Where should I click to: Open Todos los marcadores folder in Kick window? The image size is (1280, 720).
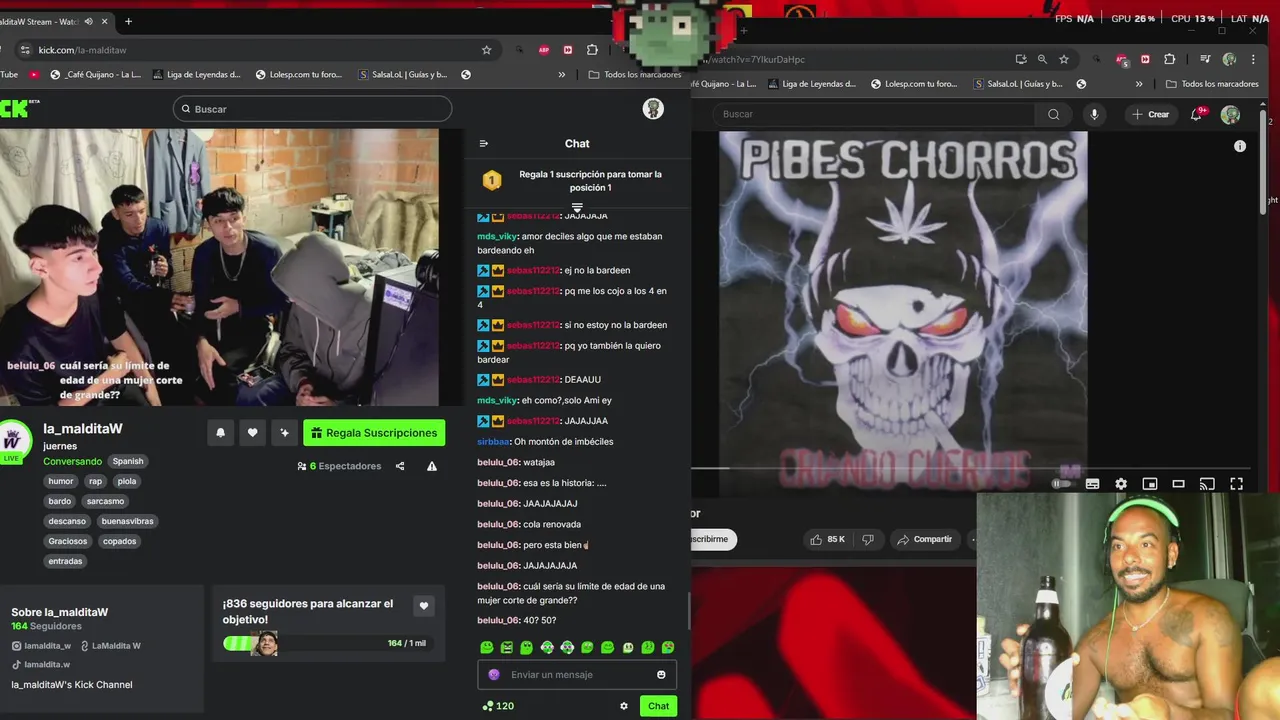coord(635,74)
